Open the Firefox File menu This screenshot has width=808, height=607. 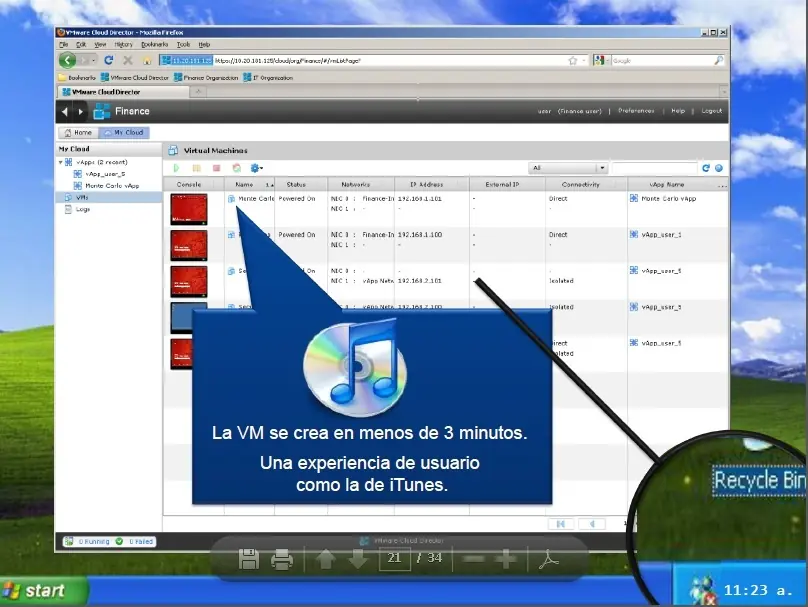tap(63, 45)
